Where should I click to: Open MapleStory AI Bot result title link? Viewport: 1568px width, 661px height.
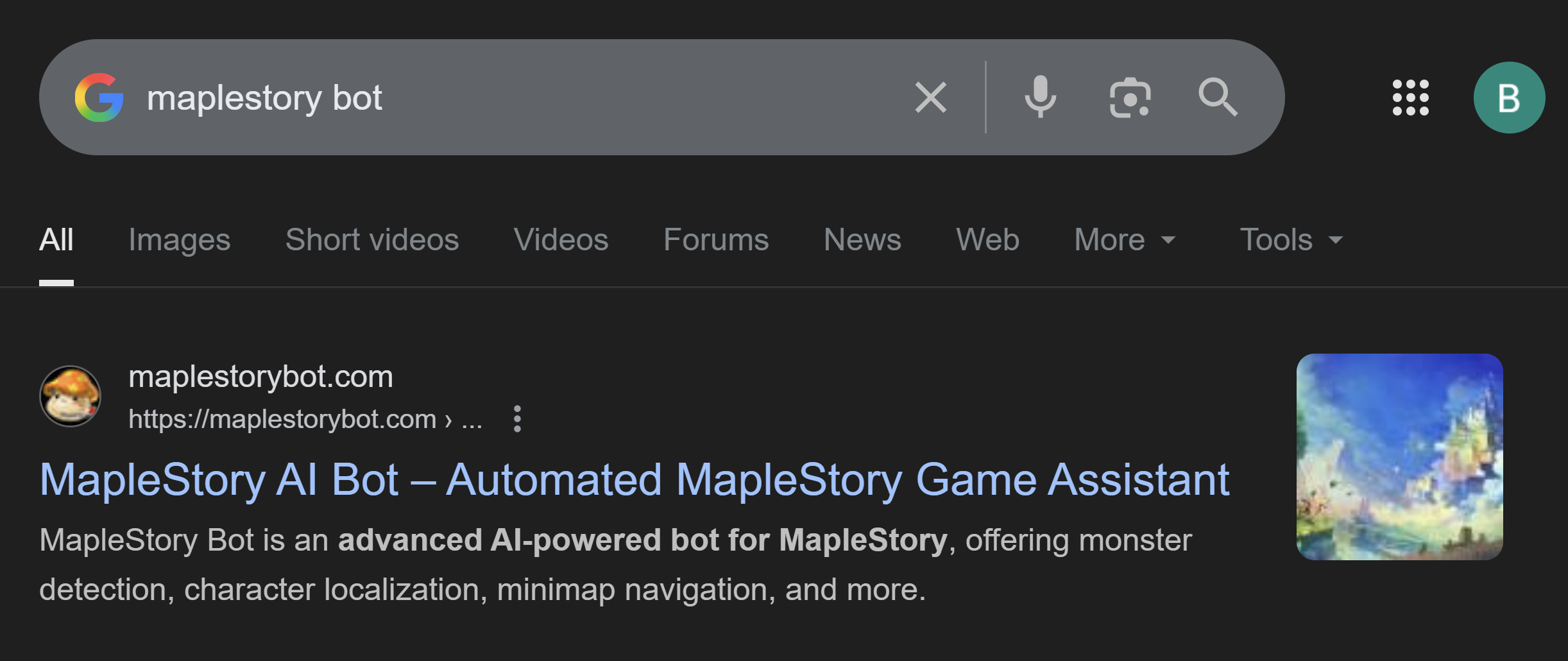(634, 480)
